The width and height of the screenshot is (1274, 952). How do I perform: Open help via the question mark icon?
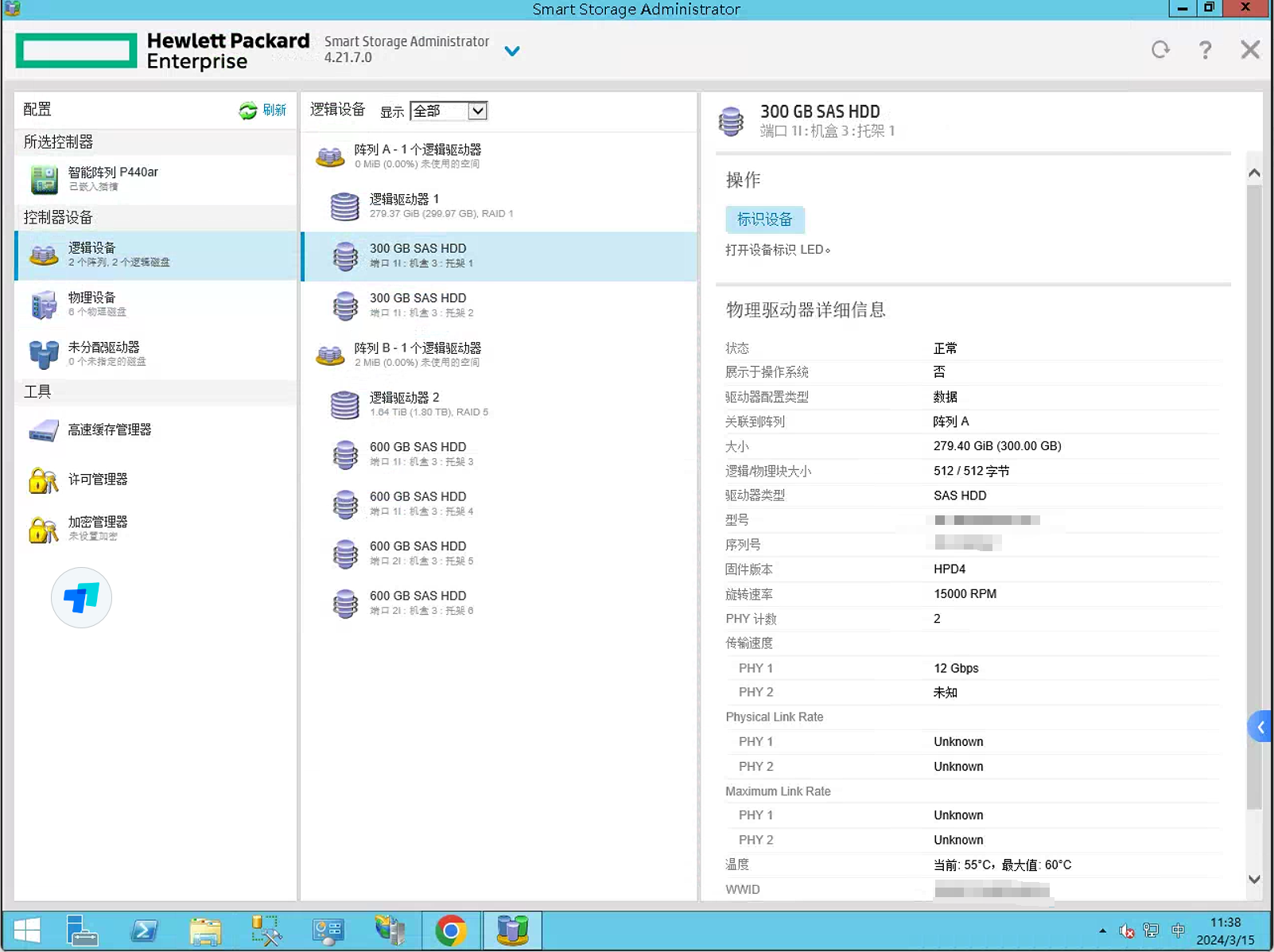[x=1205, y=50]
